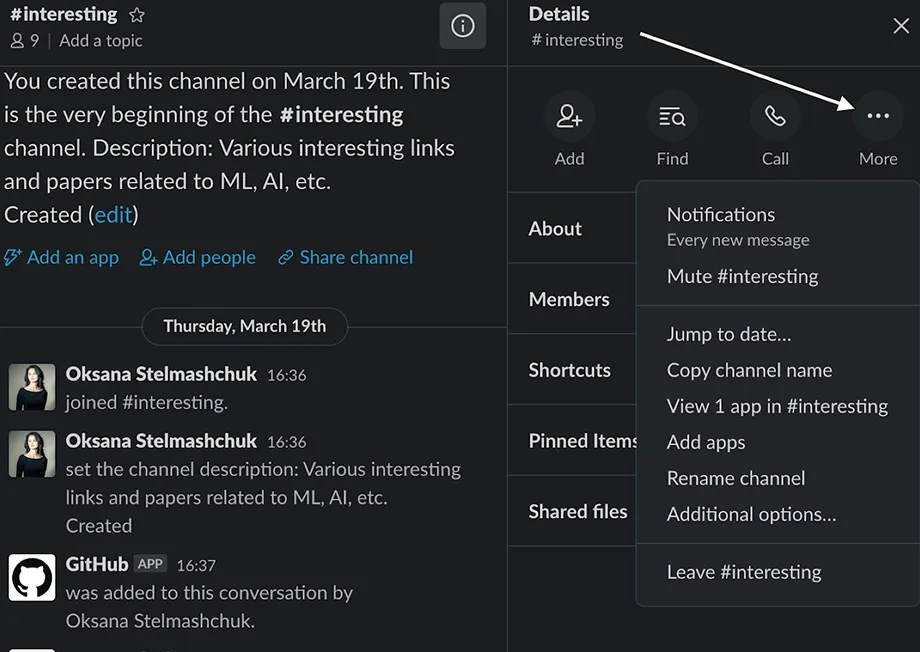Open channel details with the info icon
Viewport: 920px width, 652px height.
pos(462,27)
